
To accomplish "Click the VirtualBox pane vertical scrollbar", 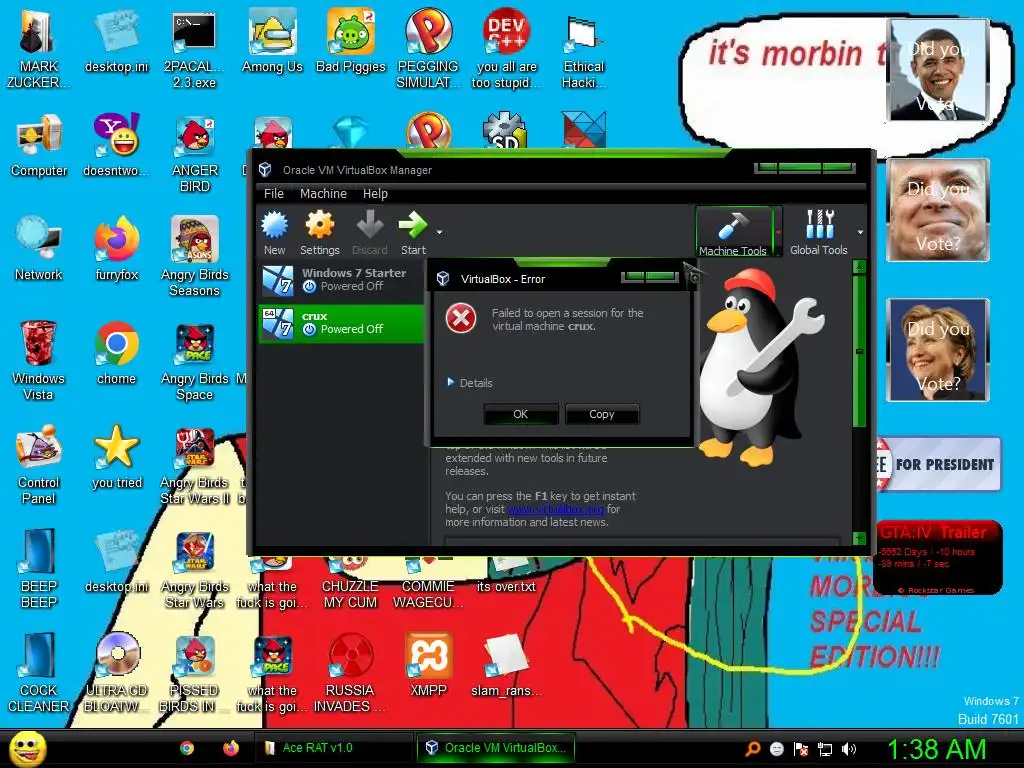I will pos(859,351).
